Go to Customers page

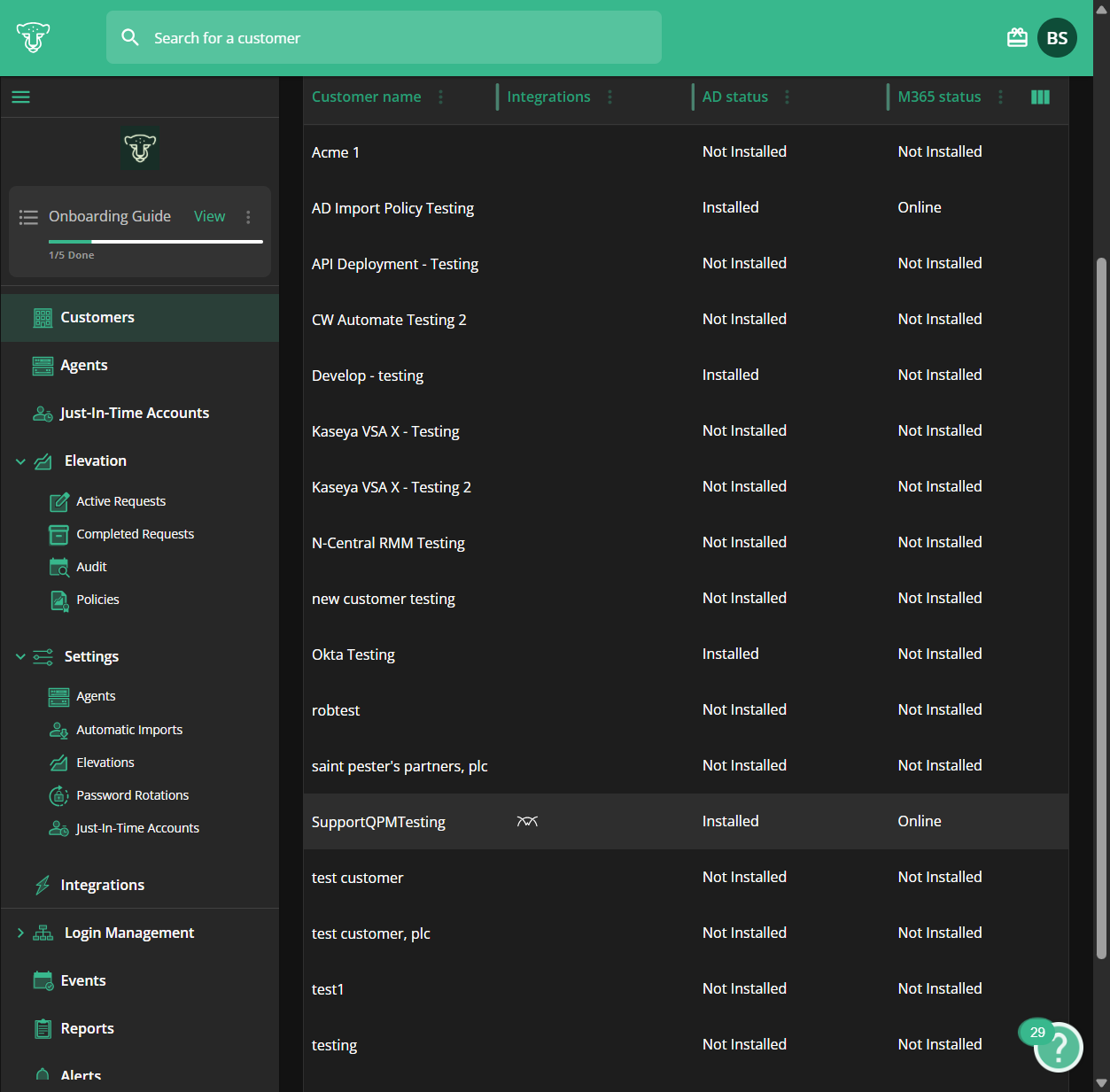[x=140, y=318]
